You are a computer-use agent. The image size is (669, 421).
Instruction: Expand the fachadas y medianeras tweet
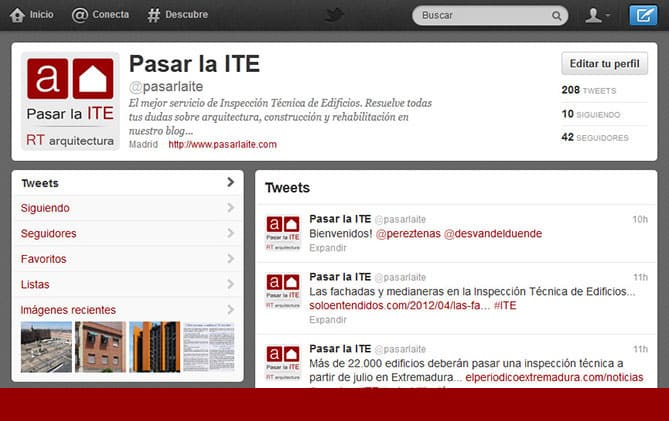[x=327, y=320]
